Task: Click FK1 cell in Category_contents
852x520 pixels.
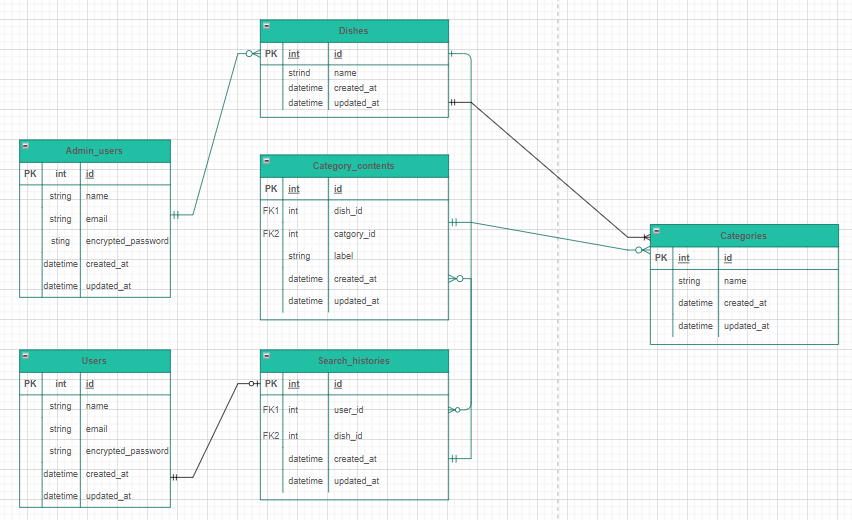Action: (x=271, y=211)
